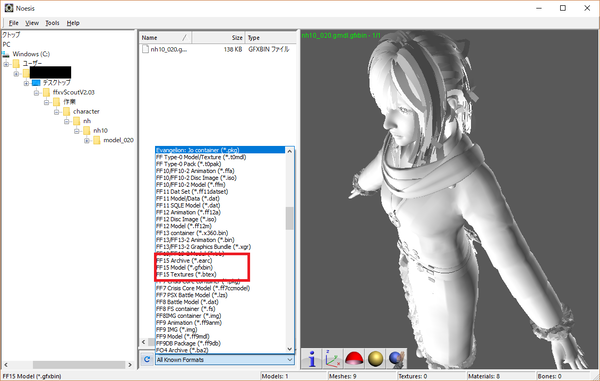The height and width of the screenshot is (381, 600).
Task: Click the refresh file list icon
Action: coord(147,360)
